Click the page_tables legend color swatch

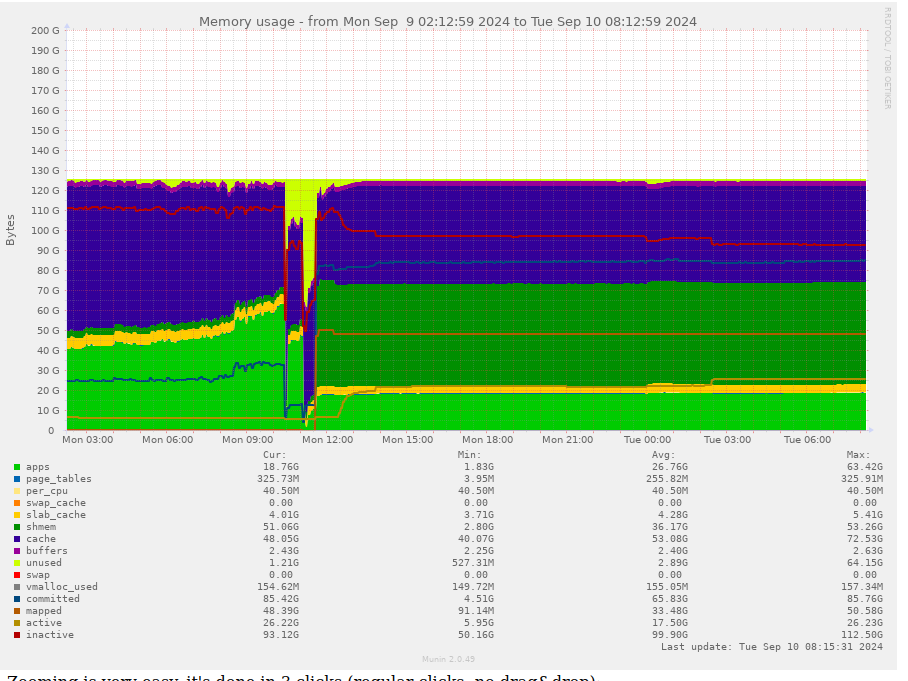point(17,479)
